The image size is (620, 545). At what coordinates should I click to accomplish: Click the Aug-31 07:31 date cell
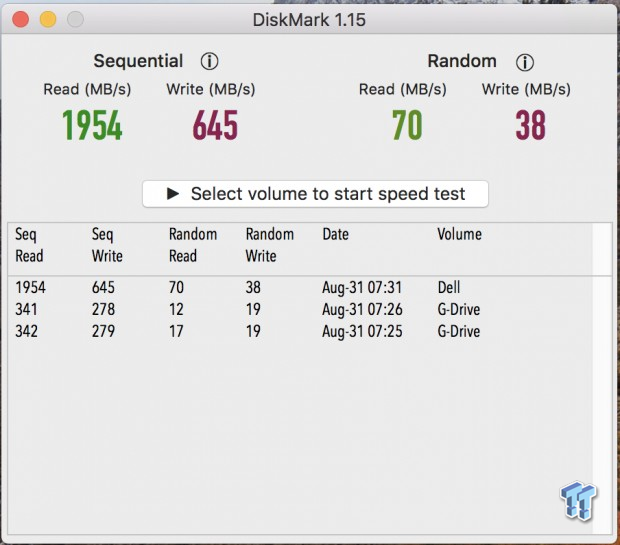coord(362,288)
